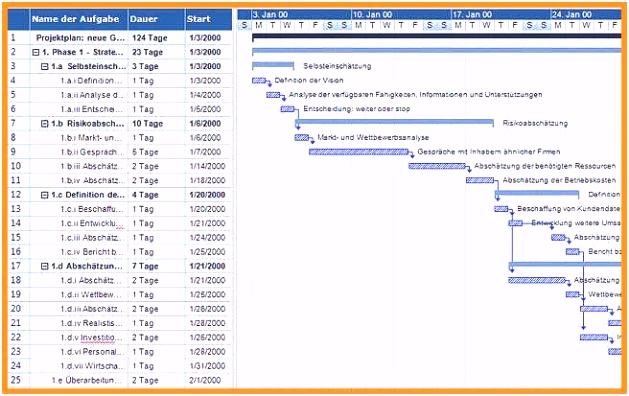Image resolution: width=629 pixels, height=396 pixels.
Task: Click the 'Gespräche mit Inhabern' task bar
Action: 359,152
